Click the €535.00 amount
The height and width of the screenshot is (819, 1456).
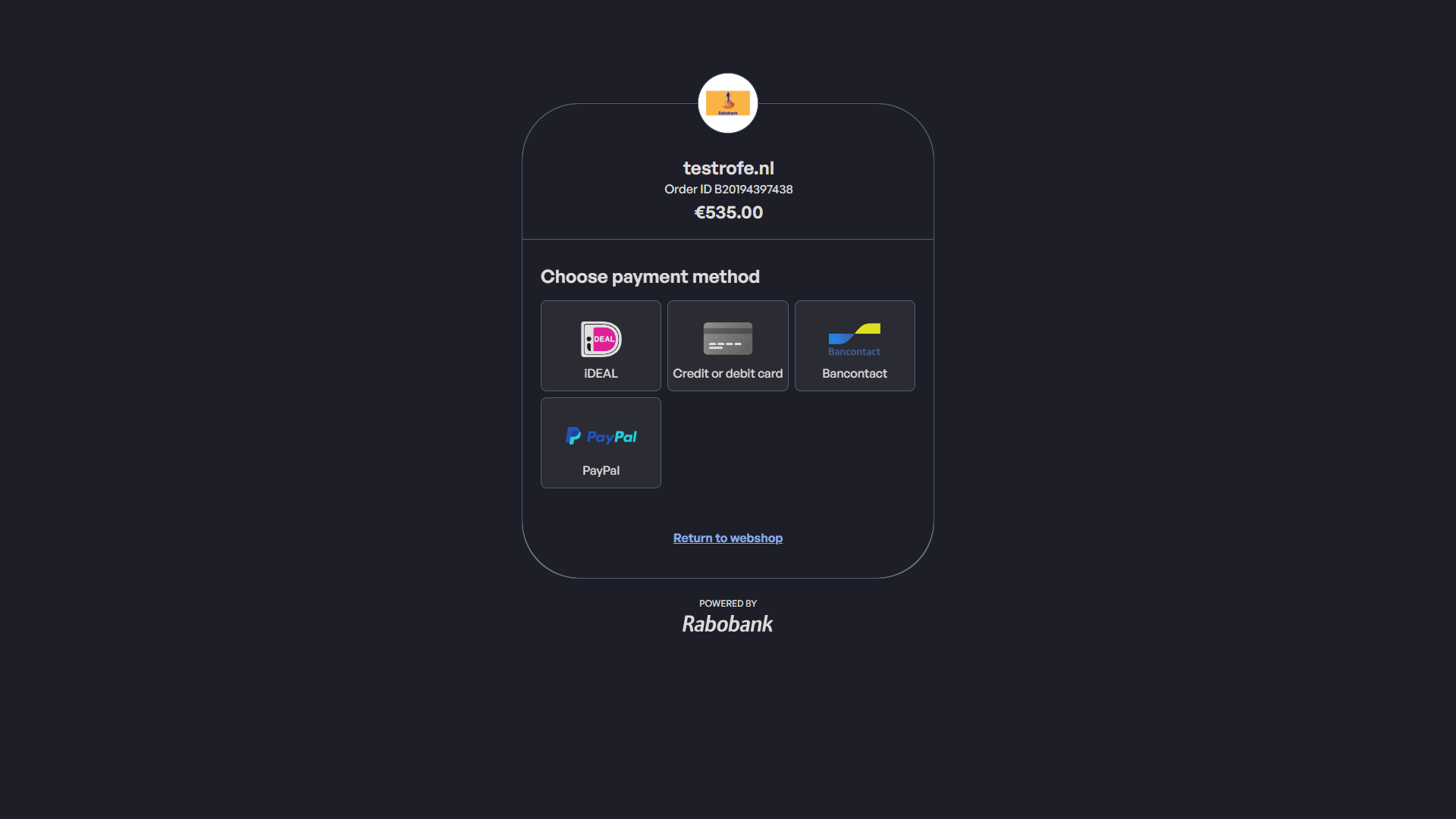(x=728, y=212)
